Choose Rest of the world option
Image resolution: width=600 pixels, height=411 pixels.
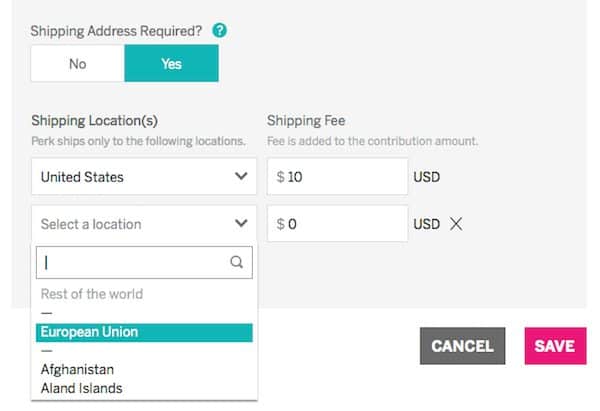tap(91, 294)
